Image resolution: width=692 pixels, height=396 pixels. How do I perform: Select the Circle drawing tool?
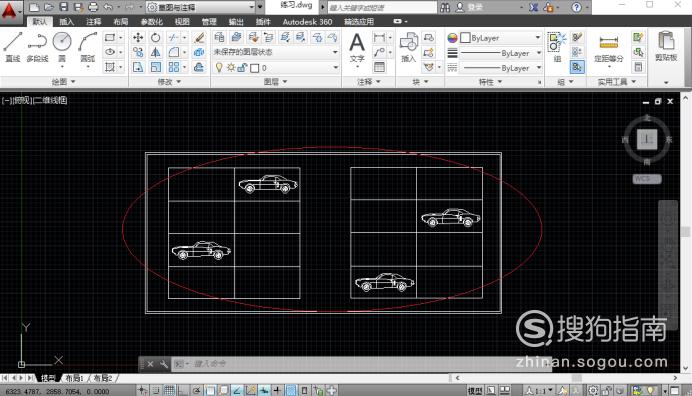coord(62,46)
